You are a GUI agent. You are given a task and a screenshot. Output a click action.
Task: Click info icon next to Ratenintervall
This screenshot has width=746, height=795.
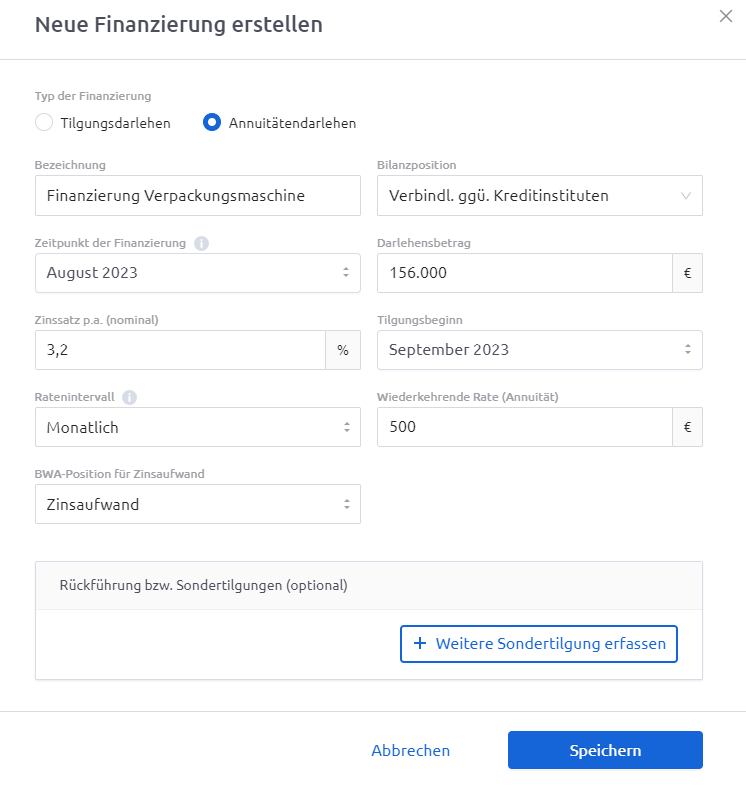[x=129, y=397]
